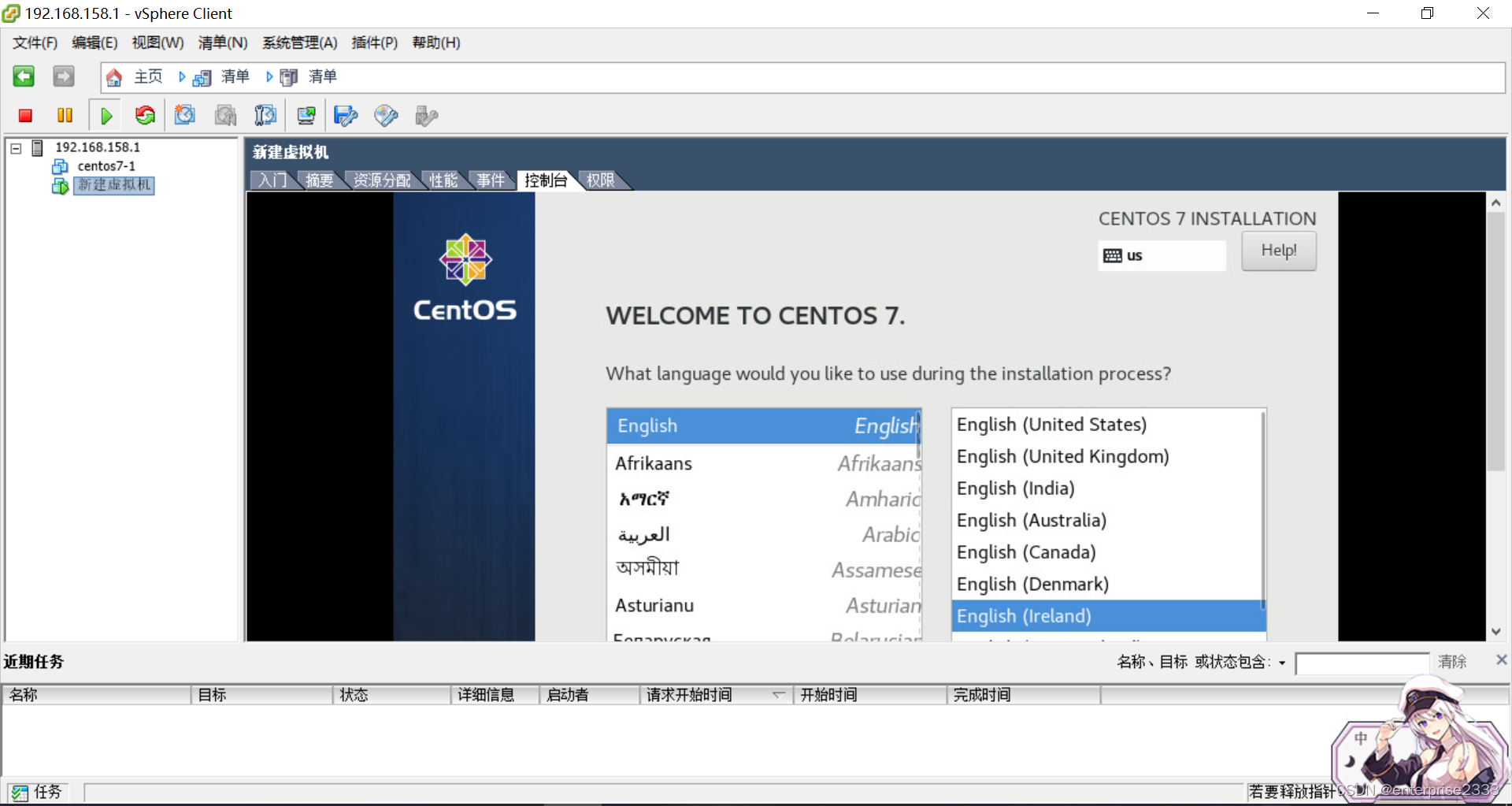The height and width of the screenshot is (806, 1512).
Task: Choose English (United Kingdom) locale
Action: [x=1106, y=456]
